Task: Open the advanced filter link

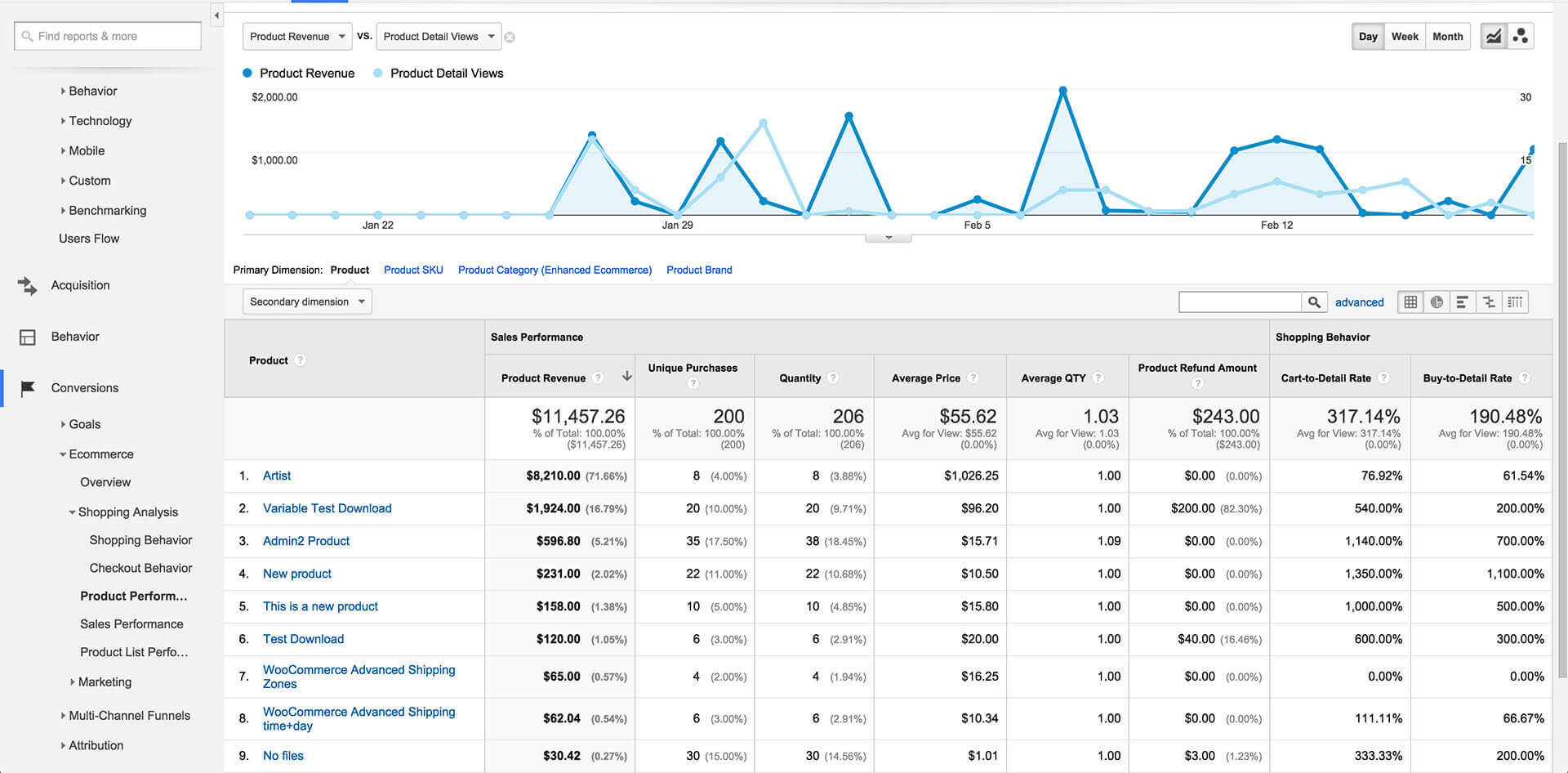Action: pyautogui.click(x=1359, y=302)
